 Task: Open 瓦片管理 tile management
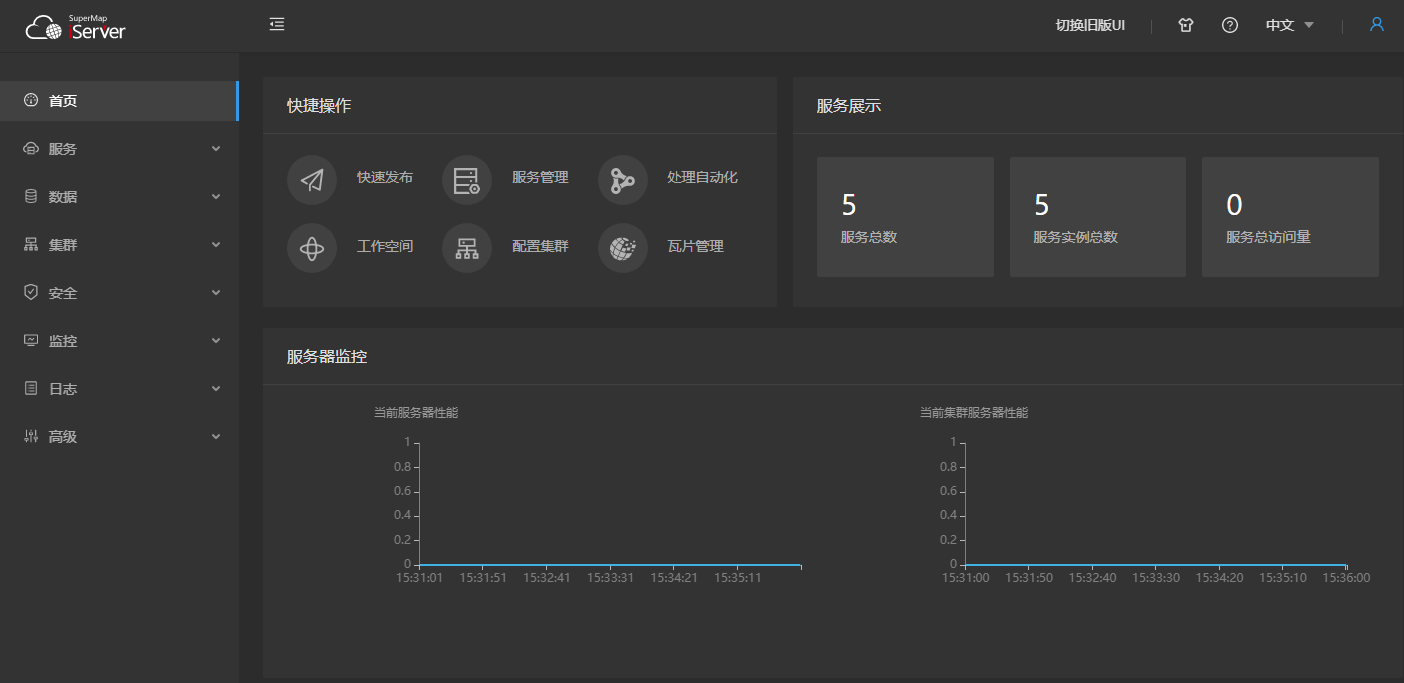(622, 247)
